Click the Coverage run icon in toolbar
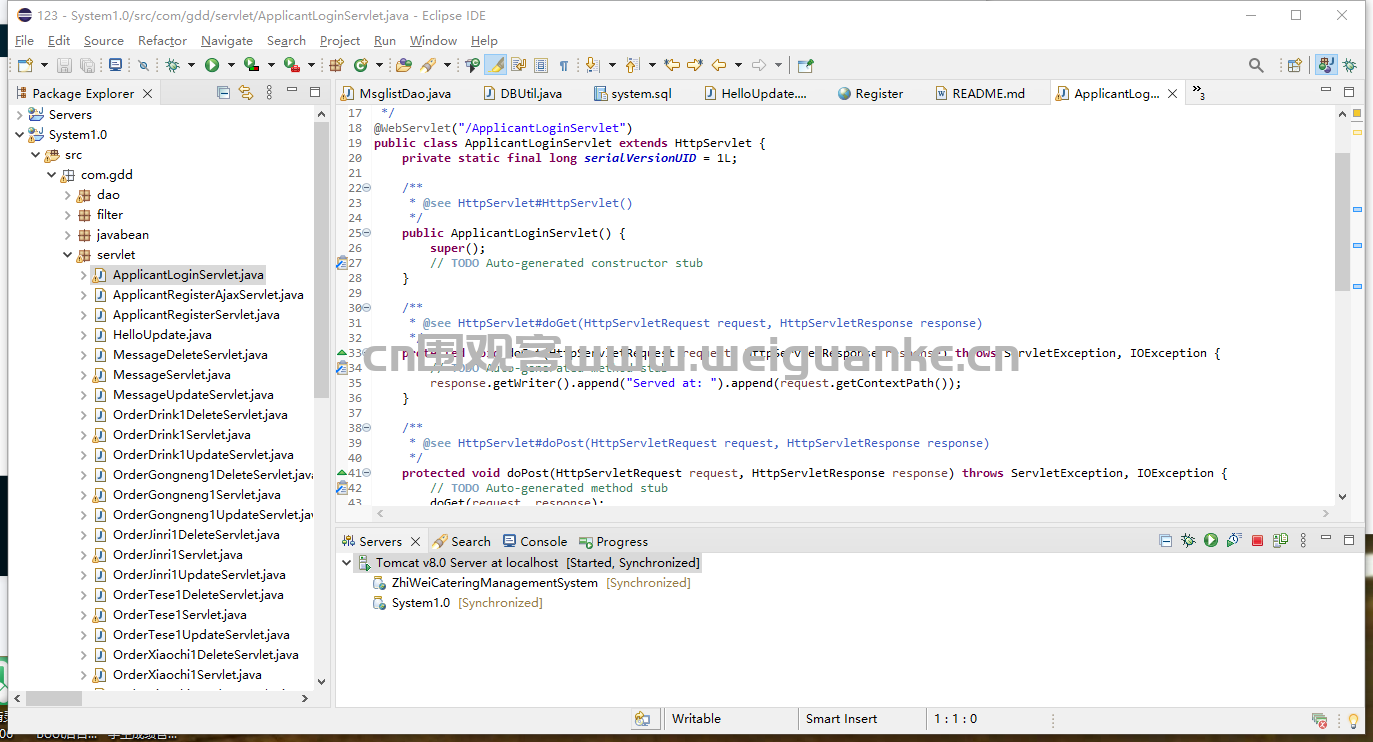This screenshot has height=742, width=1373. 251,65
